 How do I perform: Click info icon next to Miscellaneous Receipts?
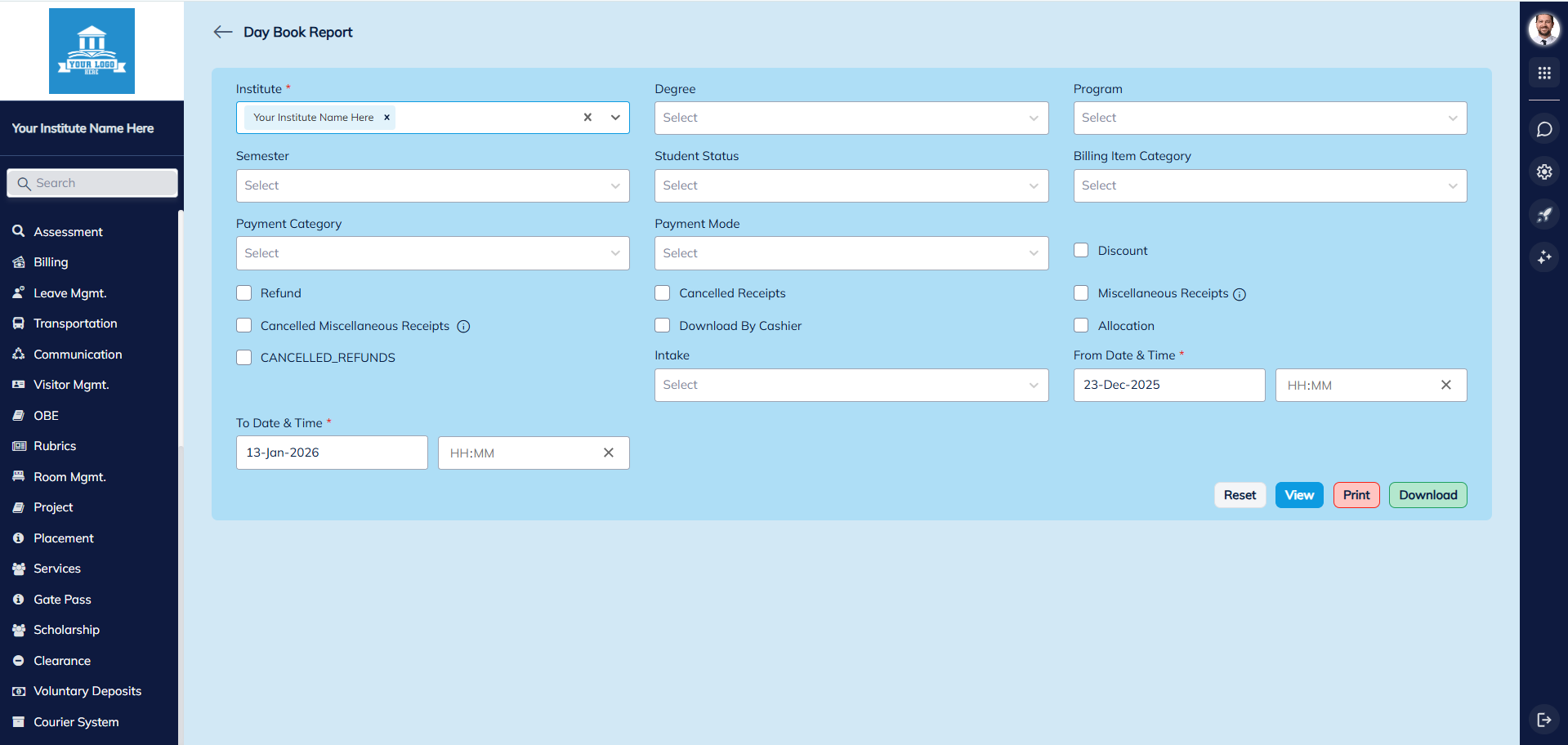[x=1240, y=294]
